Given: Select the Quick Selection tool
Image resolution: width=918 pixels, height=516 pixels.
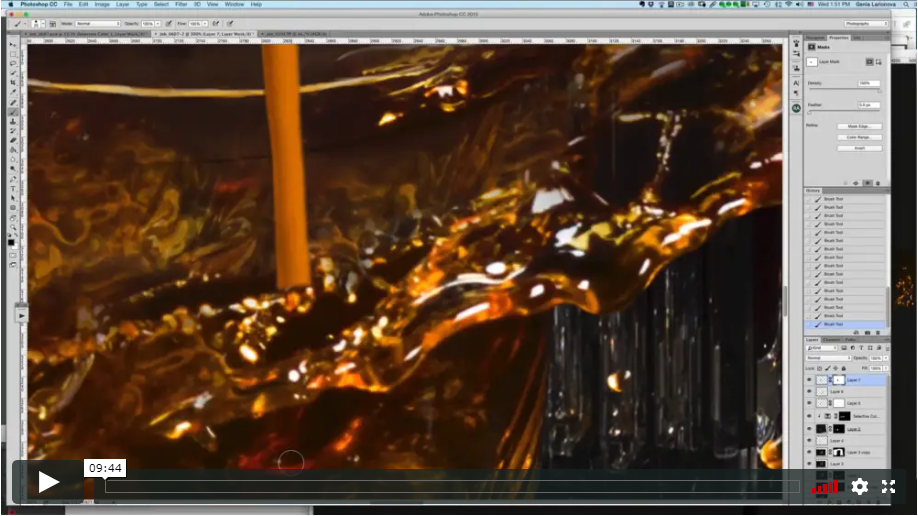Looking at the screenshot, I should click(x=13, y=73).
